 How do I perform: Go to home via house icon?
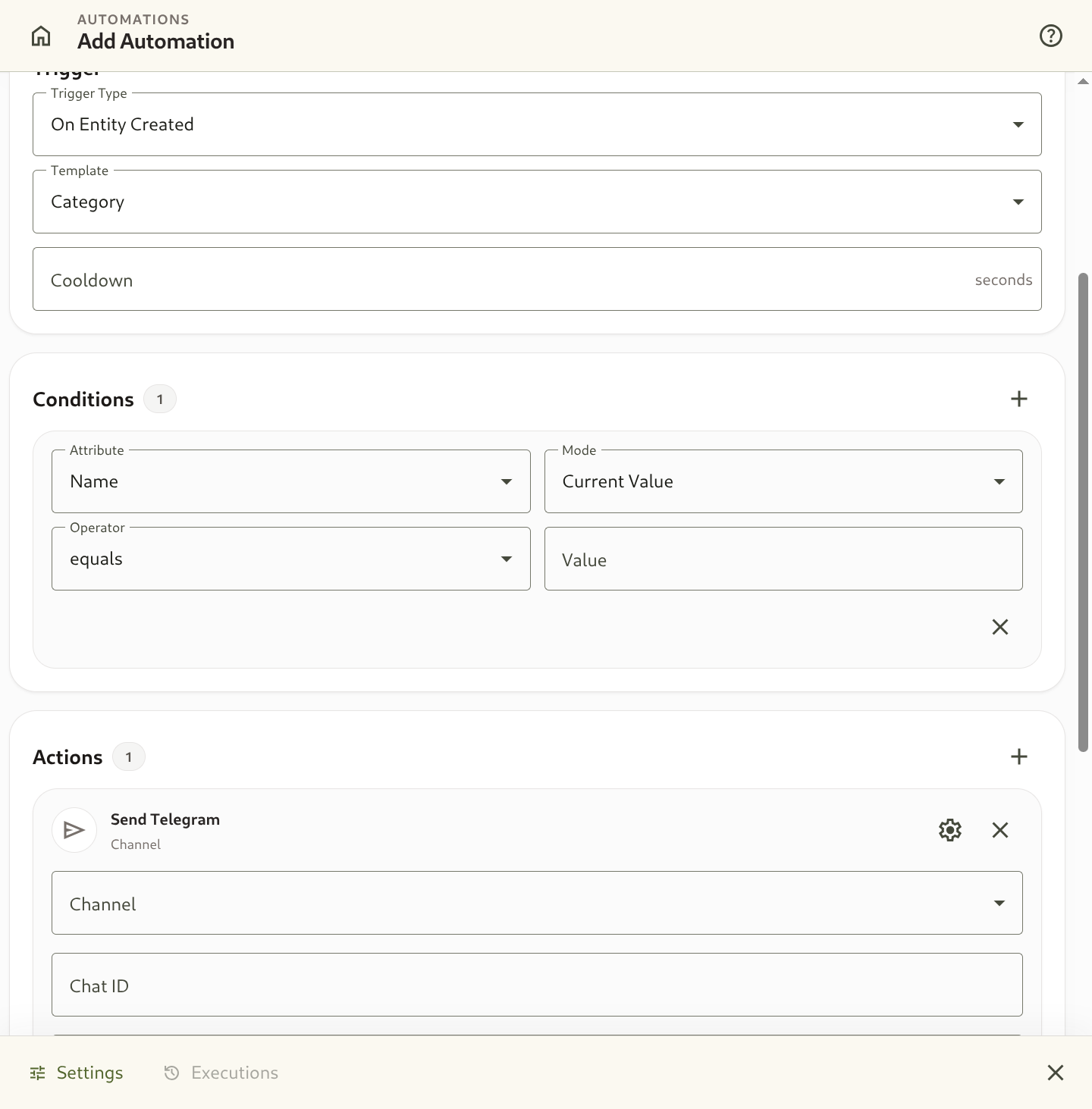pyautogui.click(x=41, y=36)
